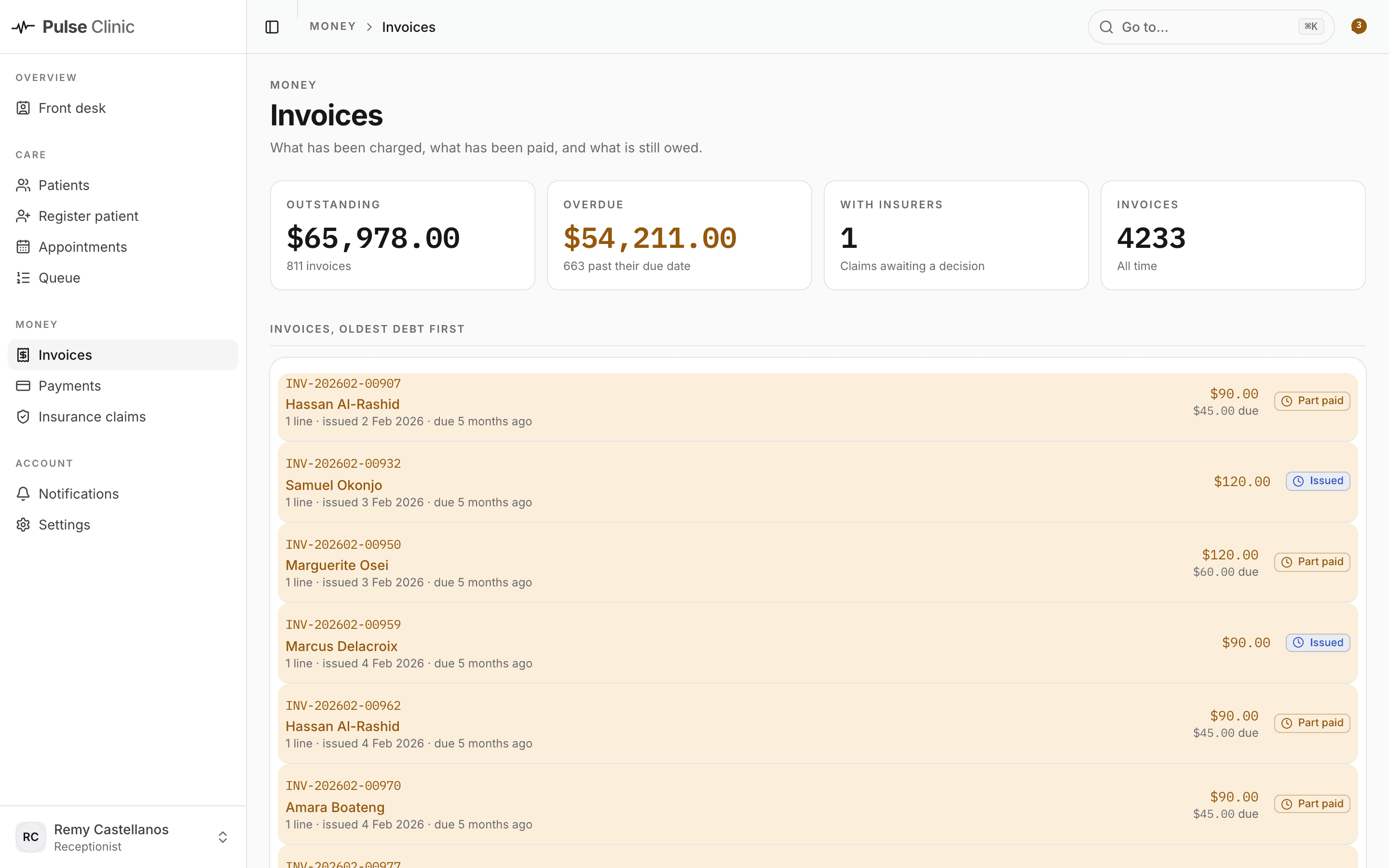This screenshot has height=868, width=1389.
Task: Click Part paid badge on Marguerite Osei invoice
Action: (1312, 562)
